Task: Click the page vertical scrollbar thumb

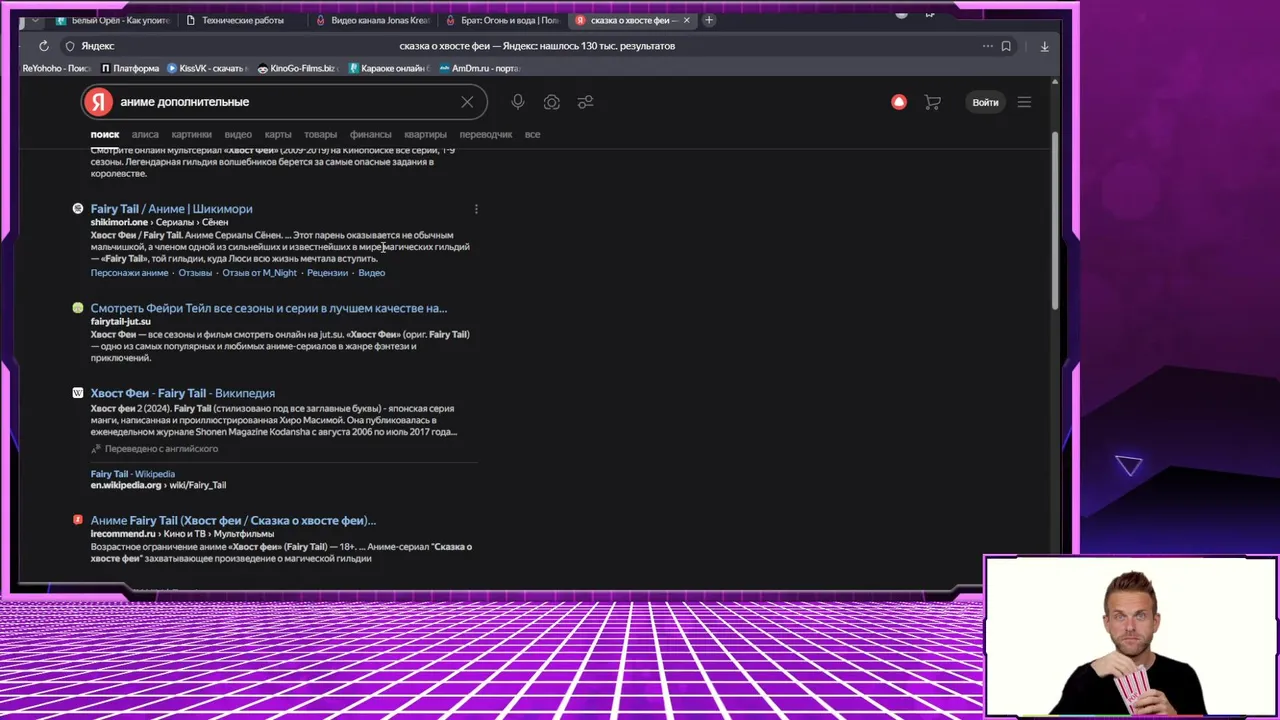Action: [1054, 220]
